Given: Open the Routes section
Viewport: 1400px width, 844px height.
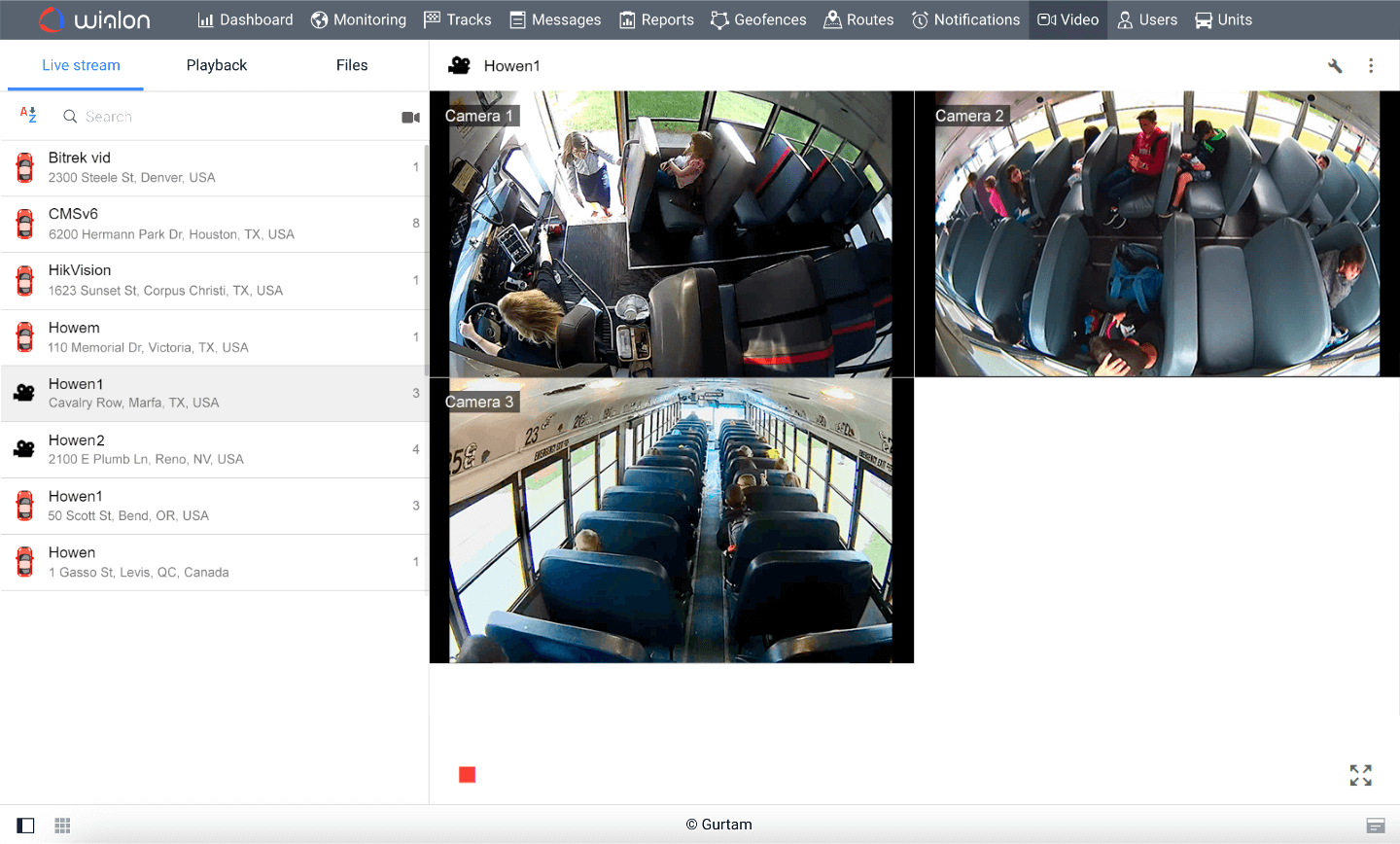Looking at the screenshot, I should (x=858, y=19).
